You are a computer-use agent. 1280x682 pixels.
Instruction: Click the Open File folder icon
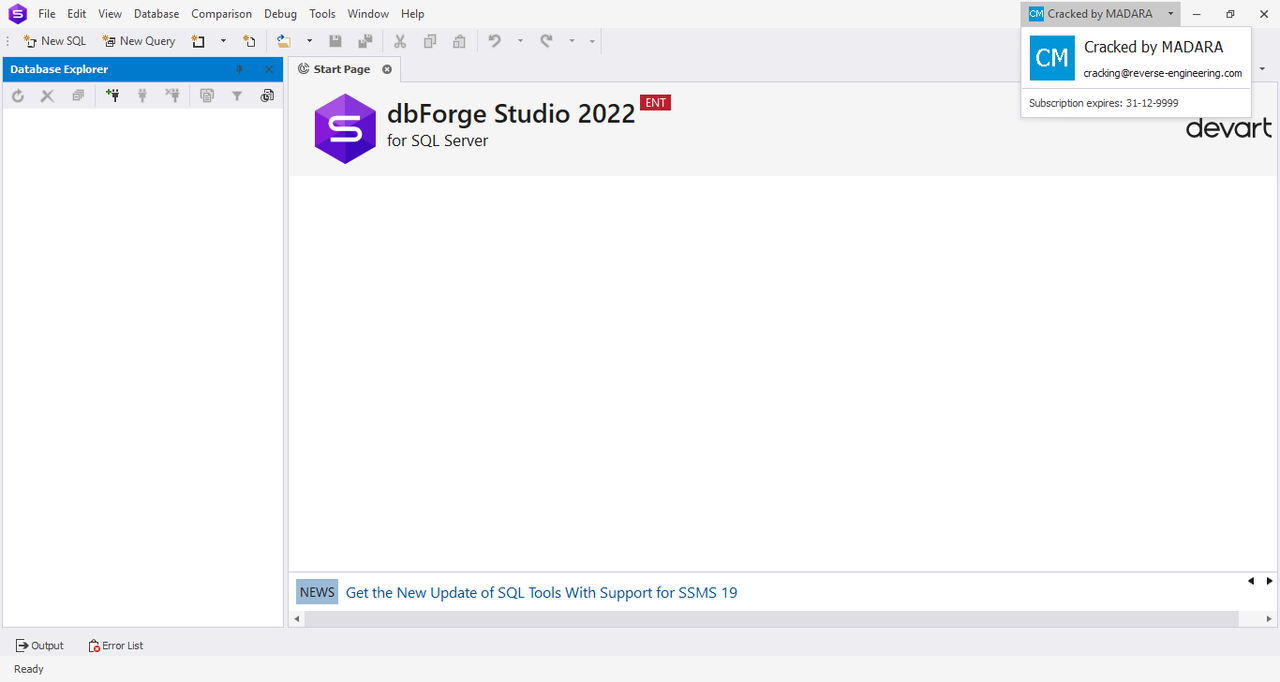point(284,41)
